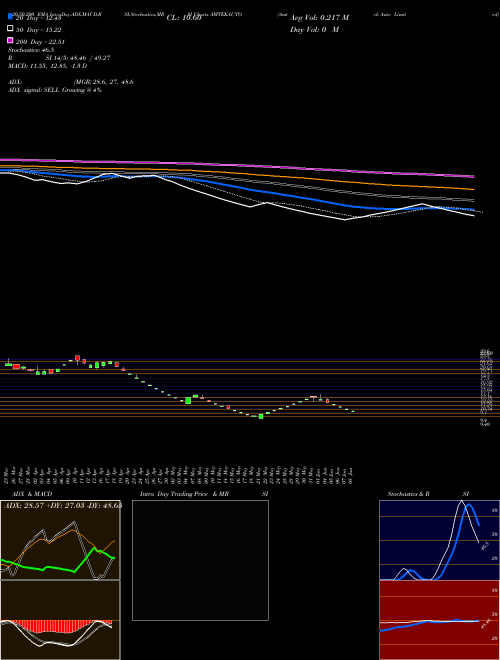This screenshot has height=660, width=500.
Task: Open the MACD histogram chart panel
Action: [60, 620]
